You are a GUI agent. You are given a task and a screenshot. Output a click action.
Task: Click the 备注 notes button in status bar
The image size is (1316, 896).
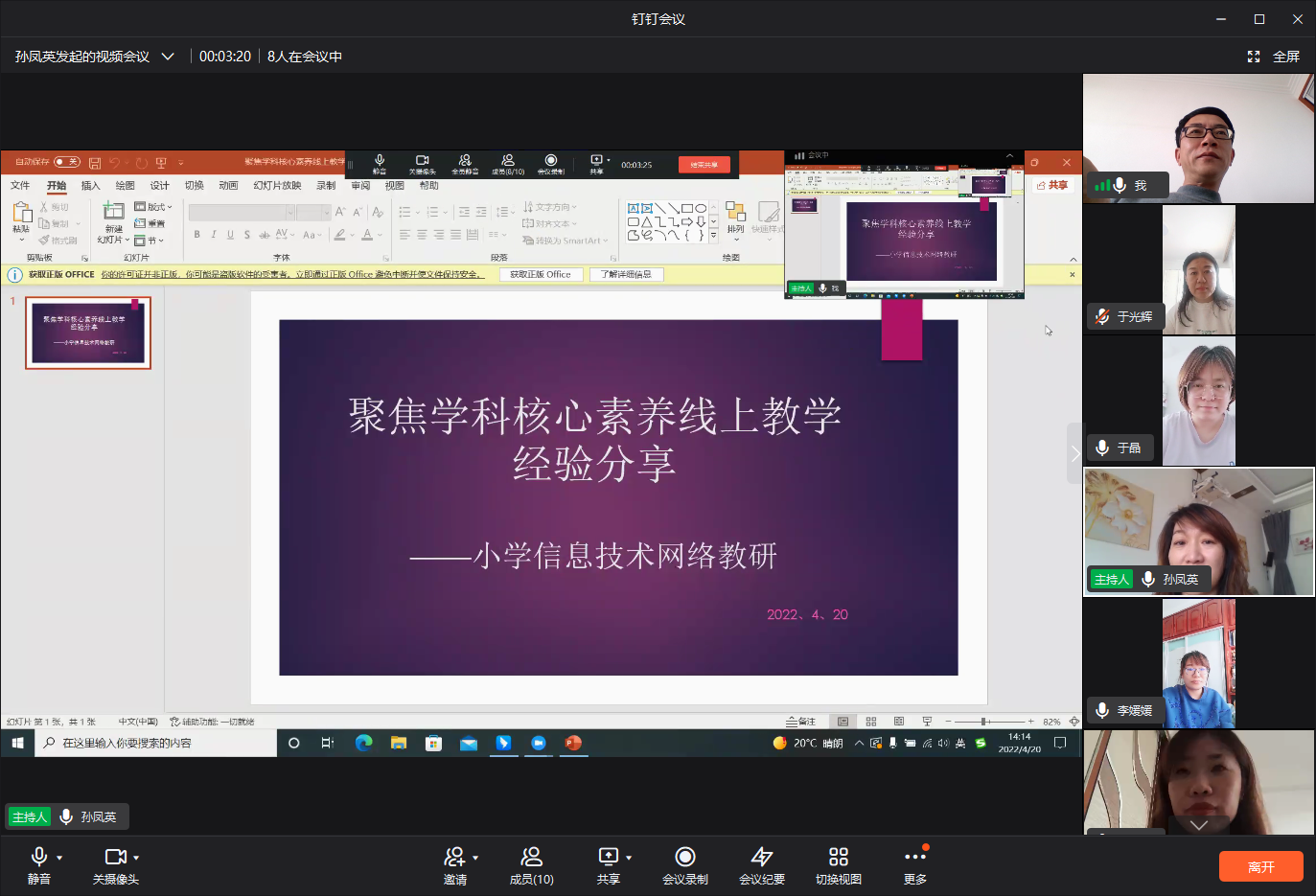click(x=801, y=722)
